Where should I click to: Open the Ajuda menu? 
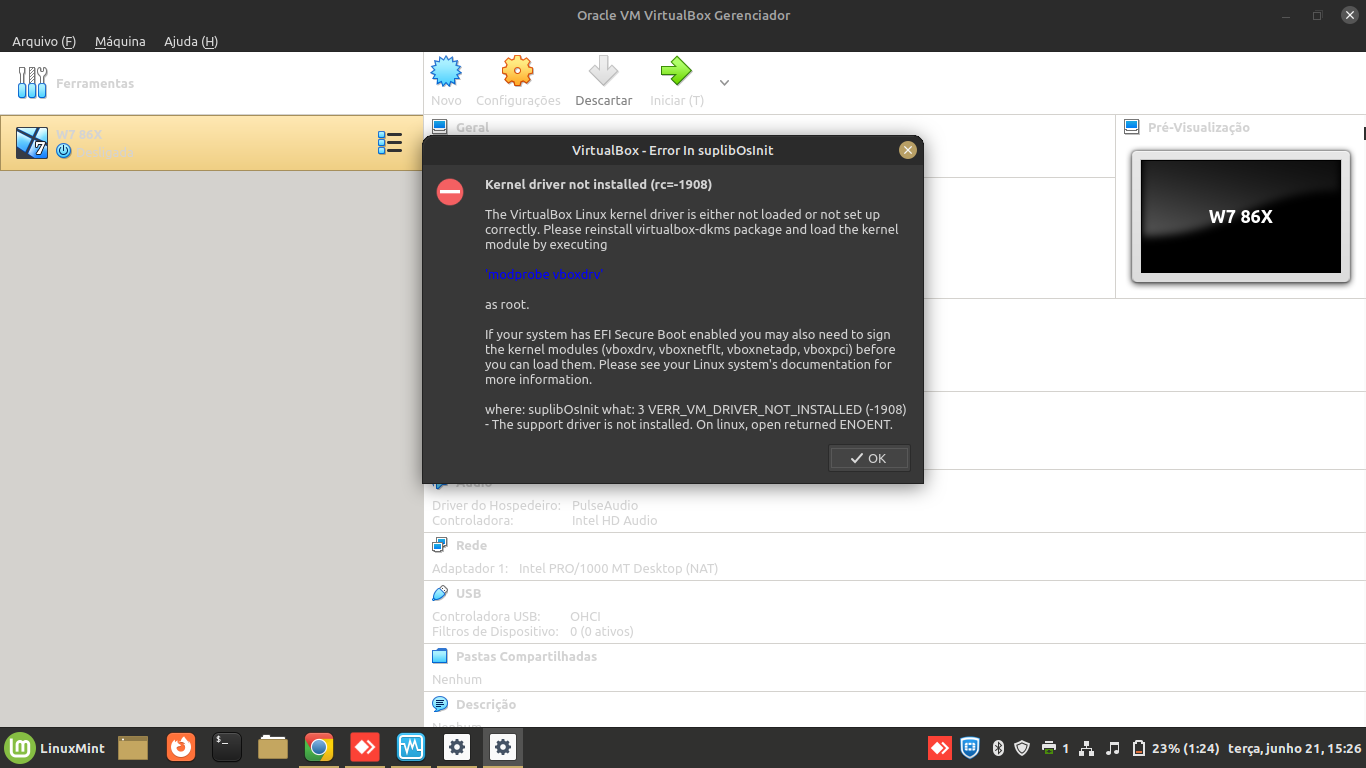(191, 41)
